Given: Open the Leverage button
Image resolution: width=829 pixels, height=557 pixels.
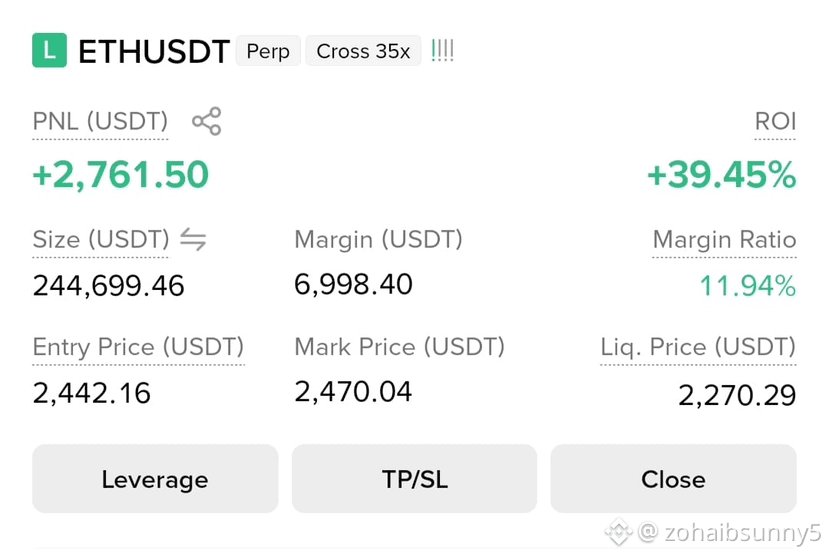Looking at the screenshot, I should 155,479.
